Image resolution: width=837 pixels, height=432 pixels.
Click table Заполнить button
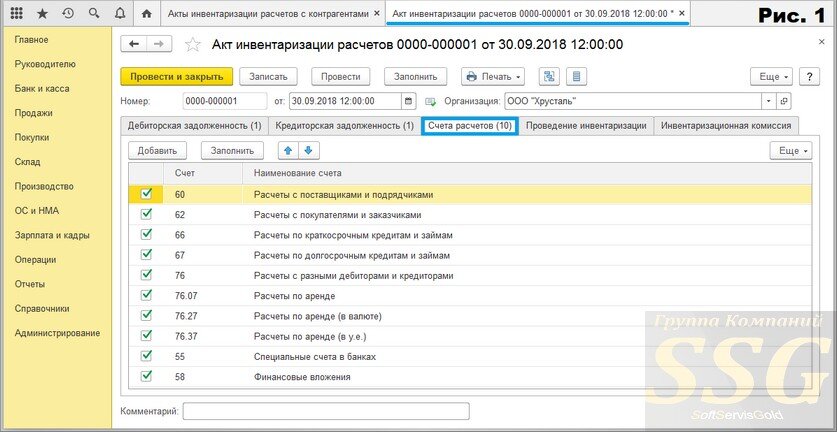232,151
